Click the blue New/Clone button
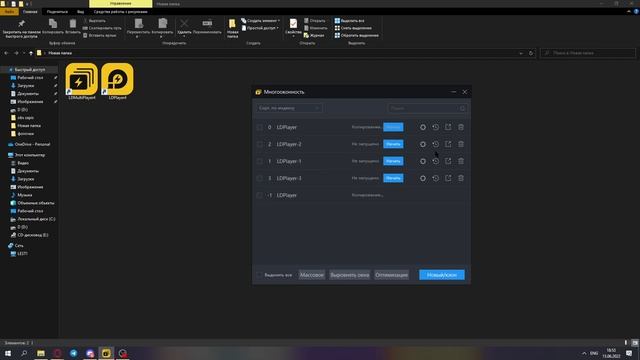640x360 pixels. tap(442, 275)
